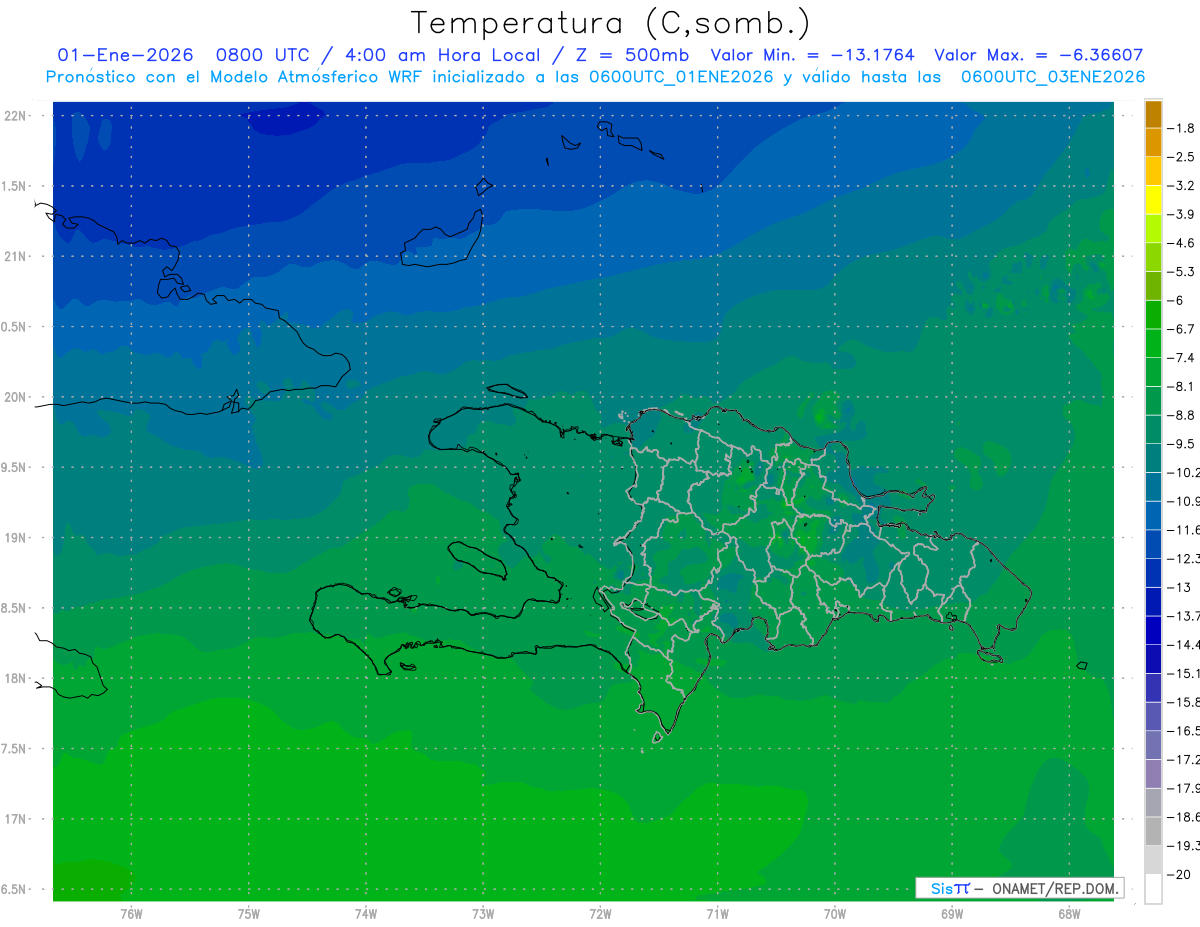Click the '-2.5' color scale value
Image resolution: width=1200 pixels, height=927 pixels.
click(1181, 157)
